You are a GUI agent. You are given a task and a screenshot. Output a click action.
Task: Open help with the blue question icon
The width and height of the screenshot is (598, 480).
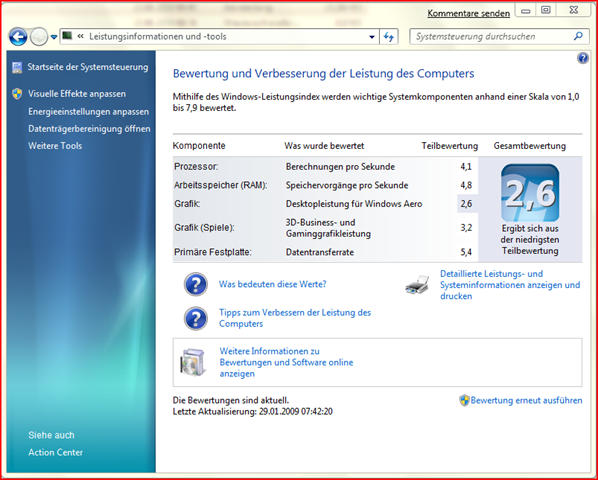[x=582, y=58]
